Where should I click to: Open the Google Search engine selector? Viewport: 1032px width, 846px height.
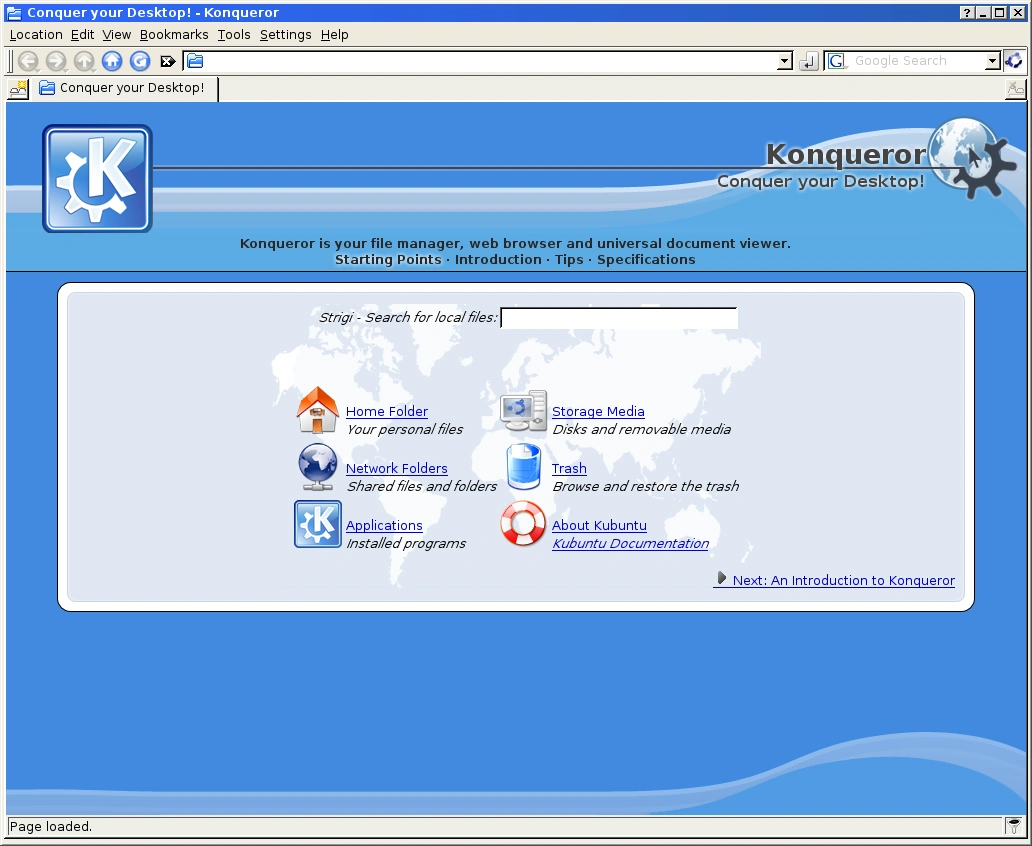pyautogui.click(x=836, y=61)
